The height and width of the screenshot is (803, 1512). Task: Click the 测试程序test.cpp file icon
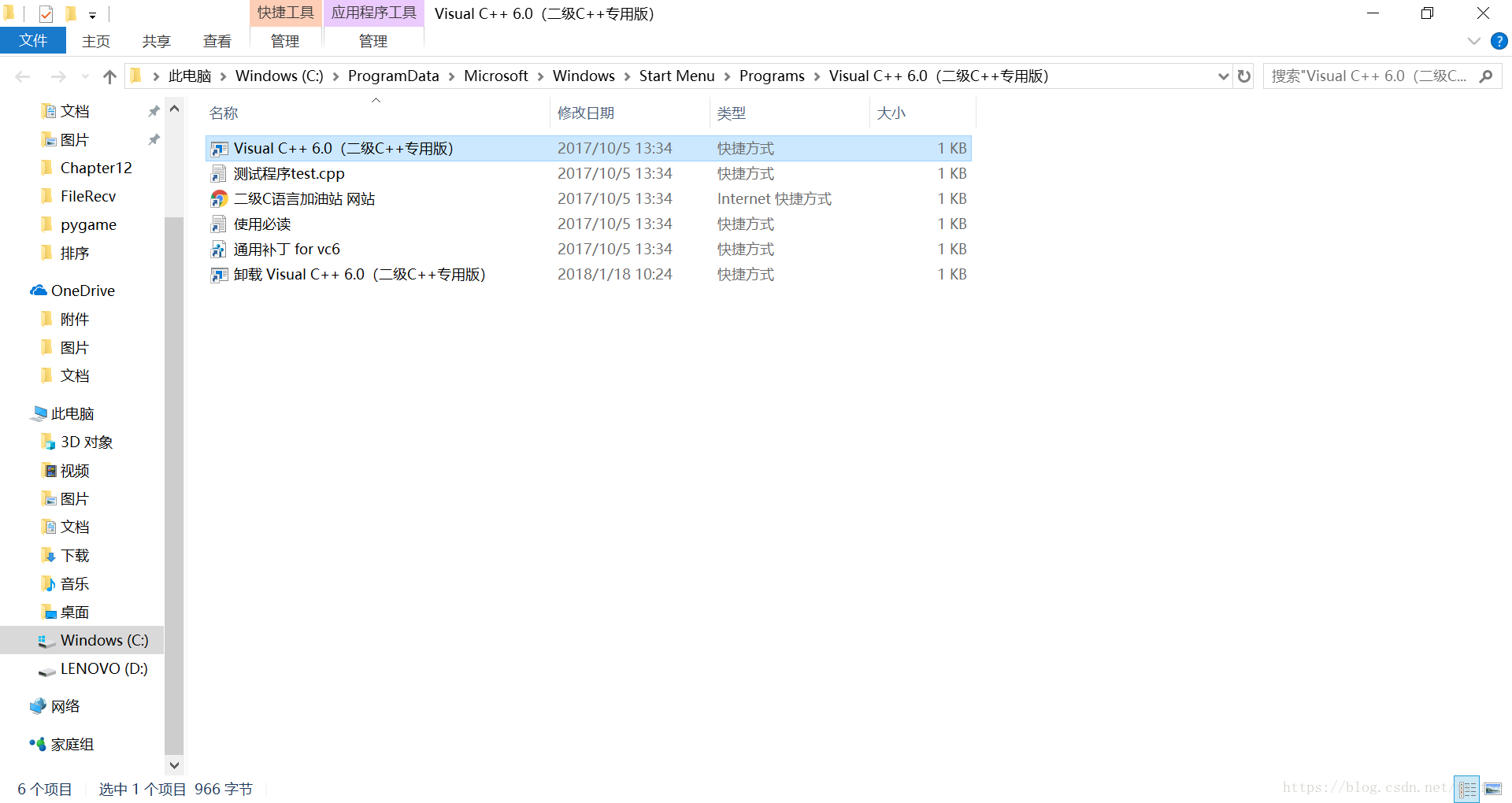(x=219, y=174)
